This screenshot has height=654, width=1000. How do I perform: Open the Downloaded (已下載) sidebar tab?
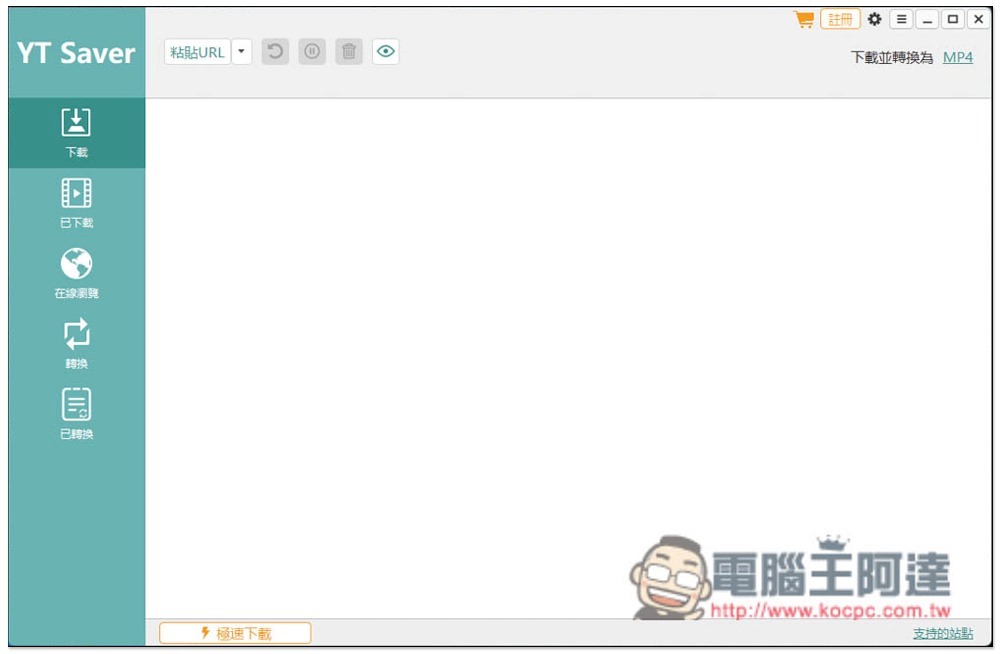click(77, 203)
